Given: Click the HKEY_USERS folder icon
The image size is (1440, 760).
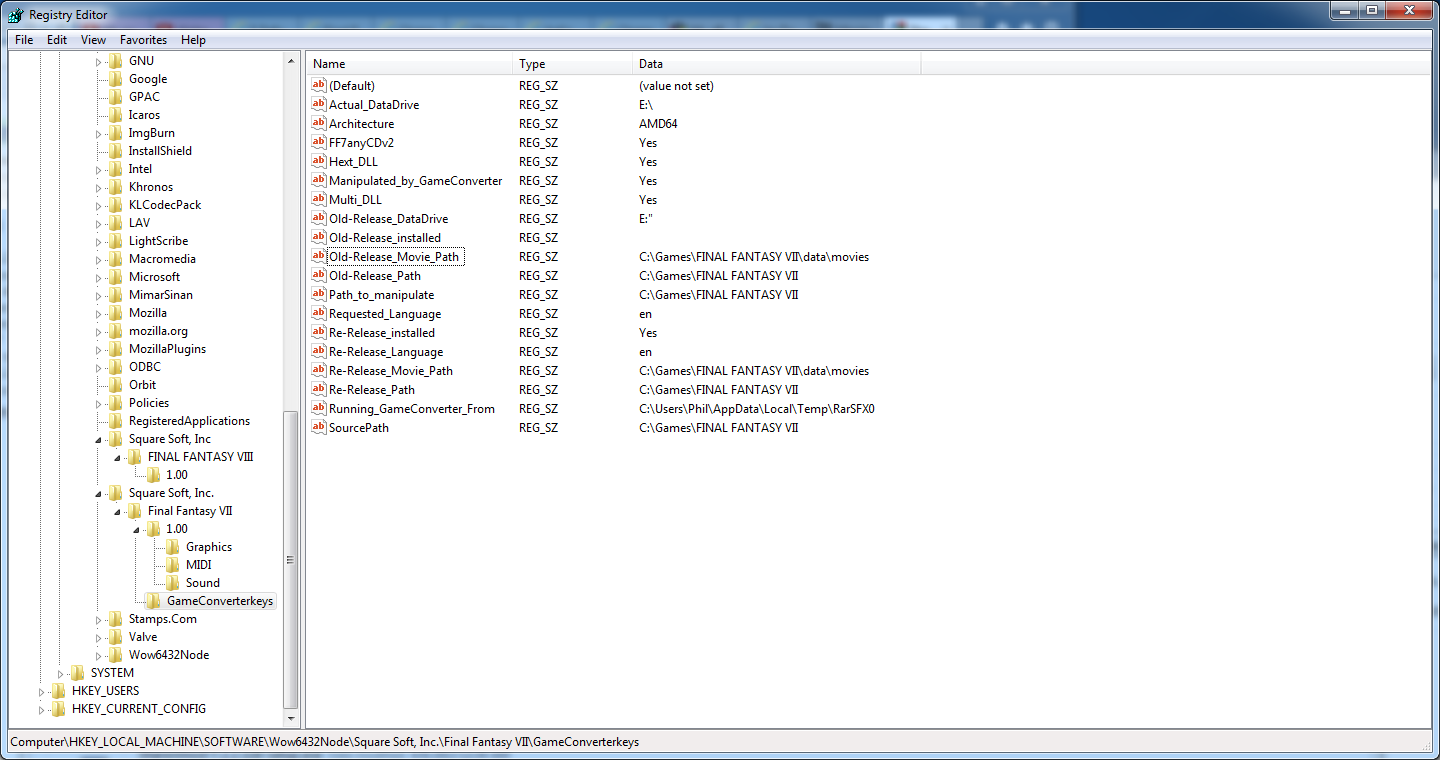Looking at the screenshot, I should [59, 691].
